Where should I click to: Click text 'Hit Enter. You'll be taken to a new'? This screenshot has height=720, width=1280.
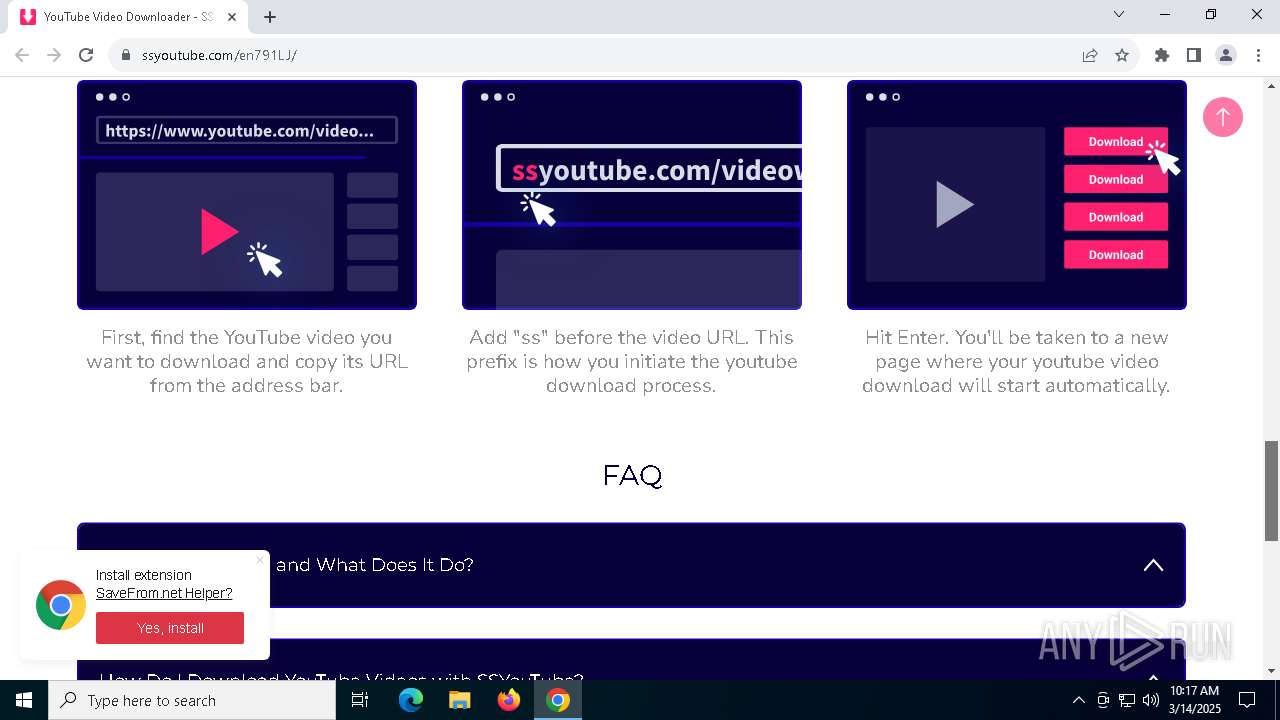pos(1016,338)
